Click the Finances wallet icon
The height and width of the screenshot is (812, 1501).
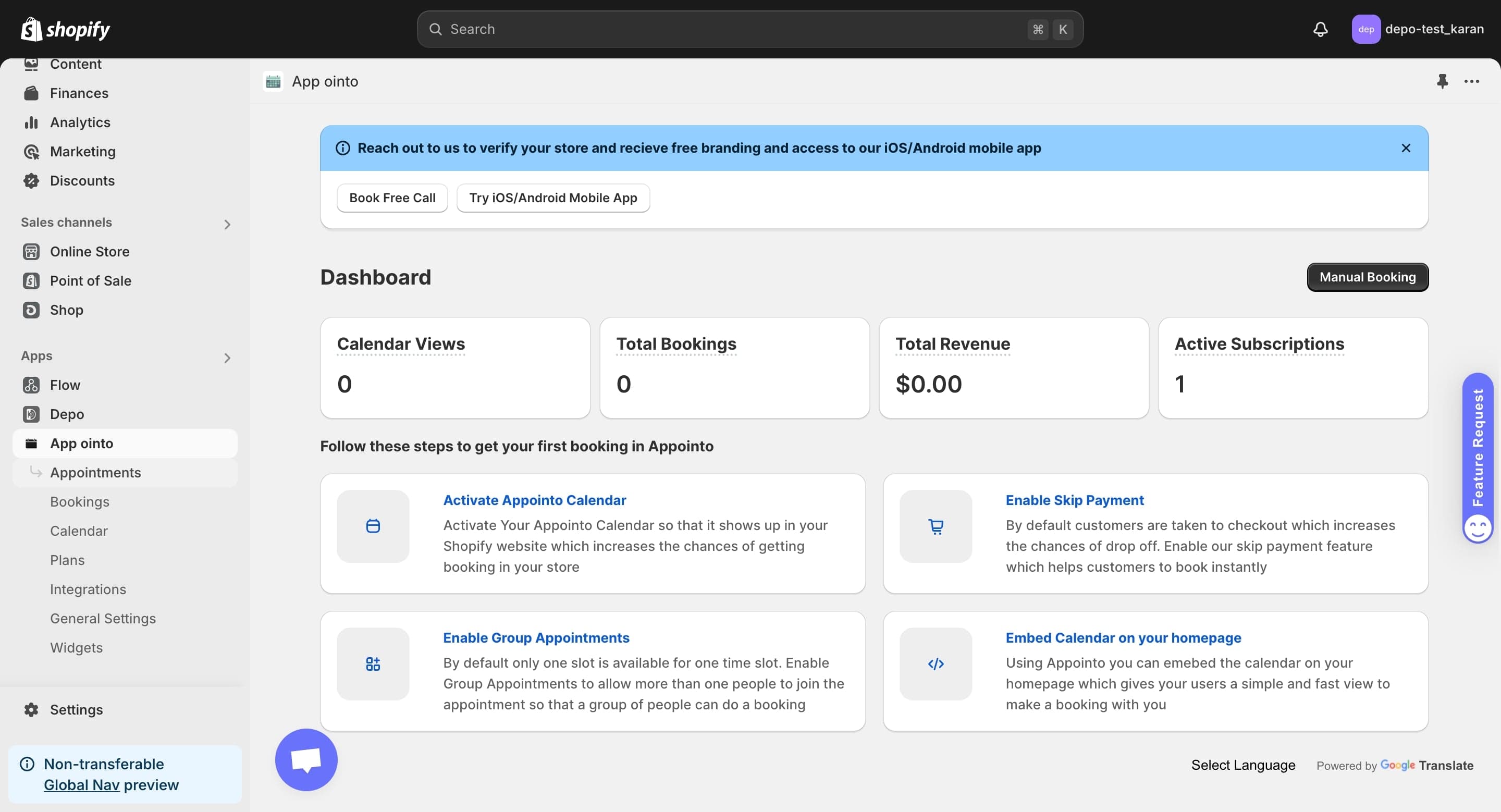coord(31,93)
